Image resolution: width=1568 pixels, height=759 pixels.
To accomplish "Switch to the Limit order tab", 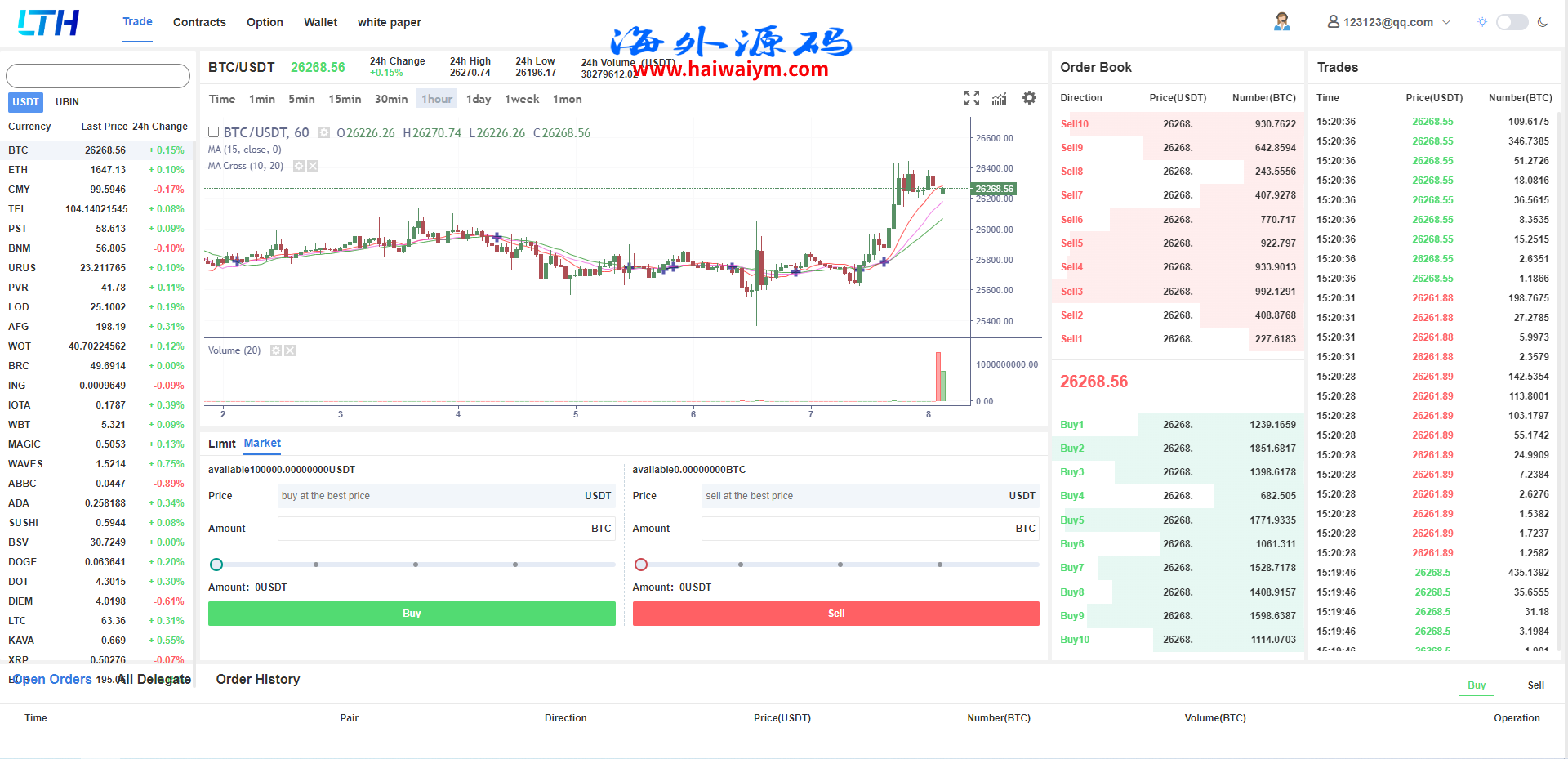I will pos(221,444).
